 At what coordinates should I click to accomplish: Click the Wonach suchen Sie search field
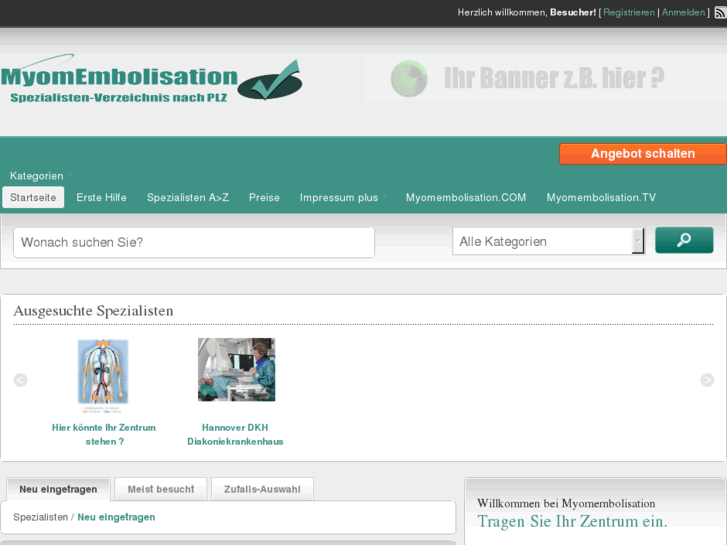click(194, 242)
